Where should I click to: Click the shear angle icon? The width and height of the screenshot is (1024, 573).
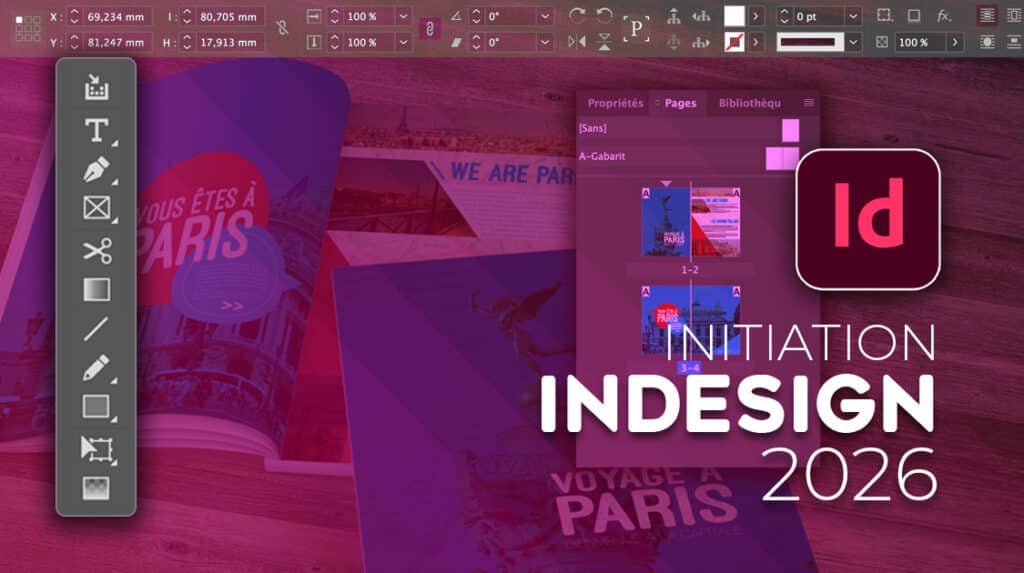pos(456,42)
